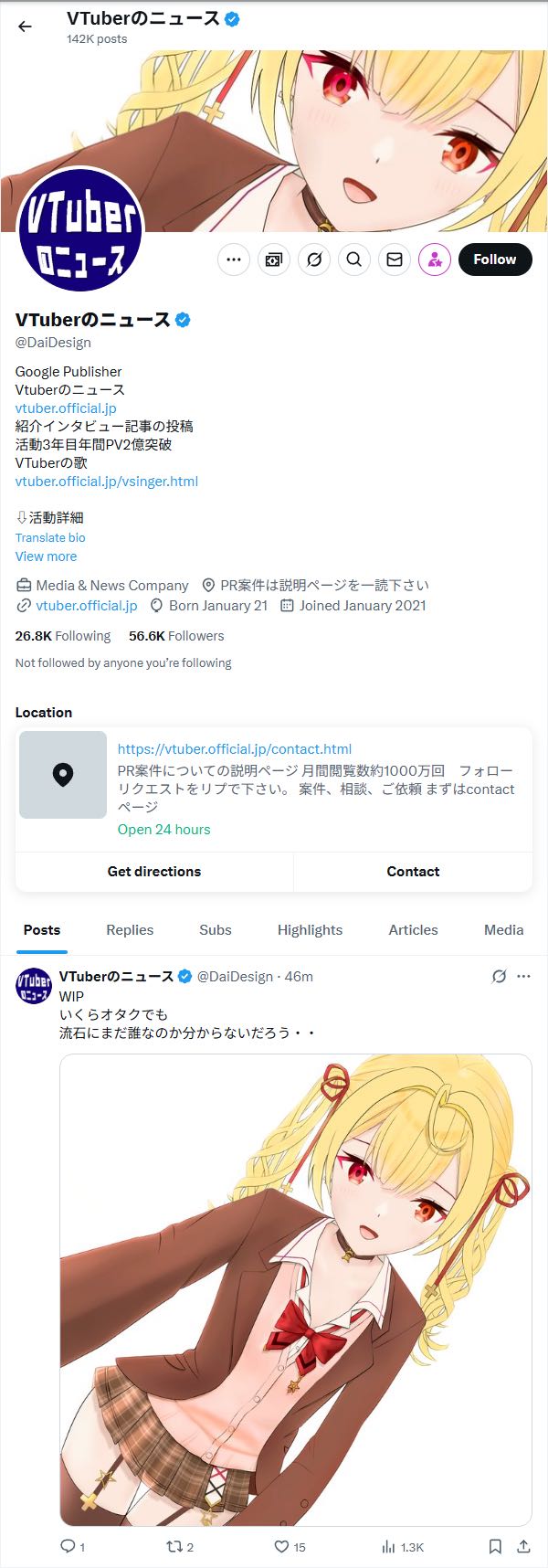Open the vtuber.official.jp/vsinger.html link

(107, 482)
